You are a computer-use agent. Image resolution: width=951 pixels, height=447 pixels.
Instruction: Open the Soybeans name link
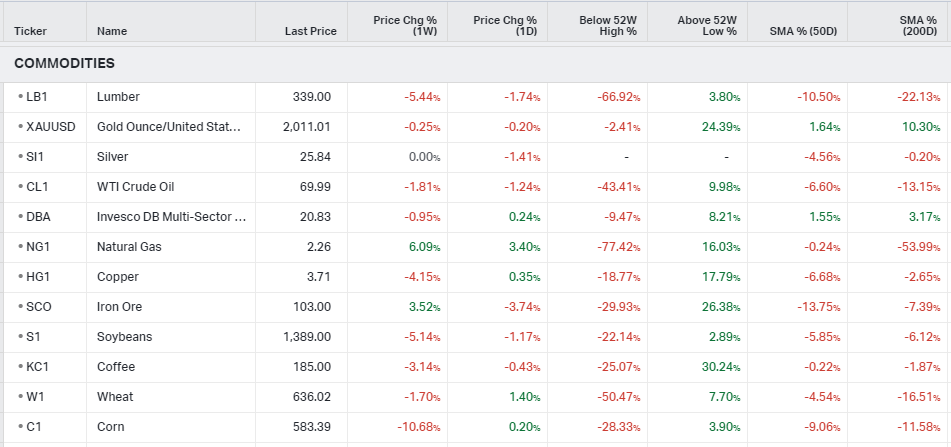(124, 337)
